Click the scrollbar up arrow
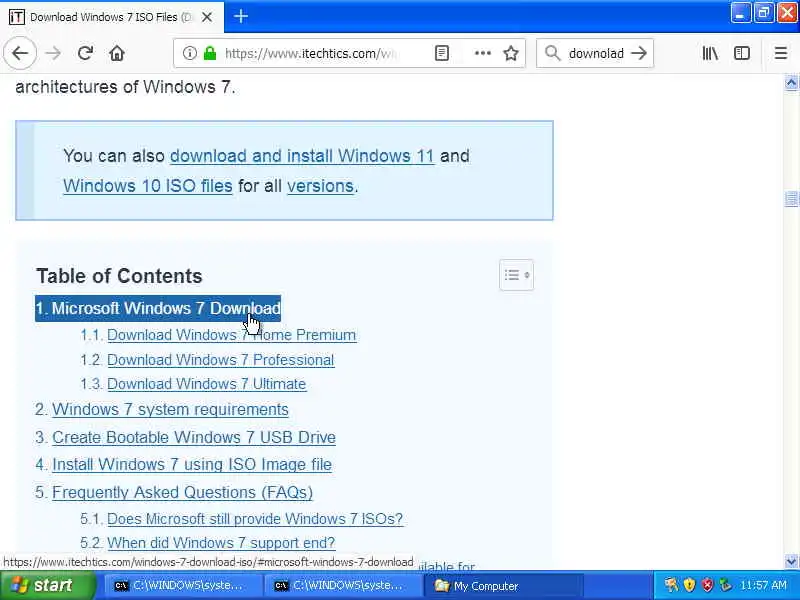The width and height of the screenshot is (800, 600). (x=791, y=83)
